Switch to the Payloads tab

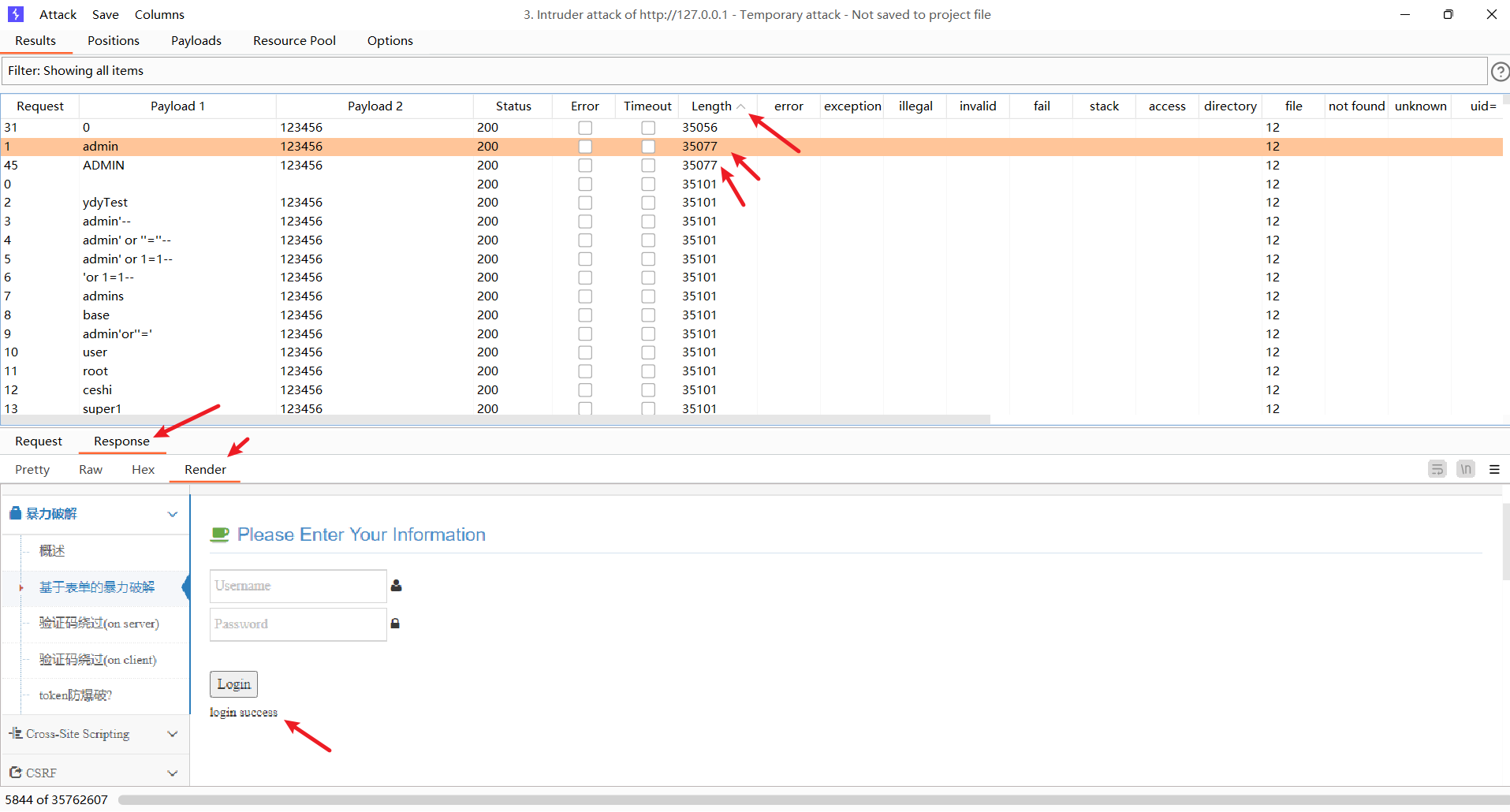[x=196, y=41]
